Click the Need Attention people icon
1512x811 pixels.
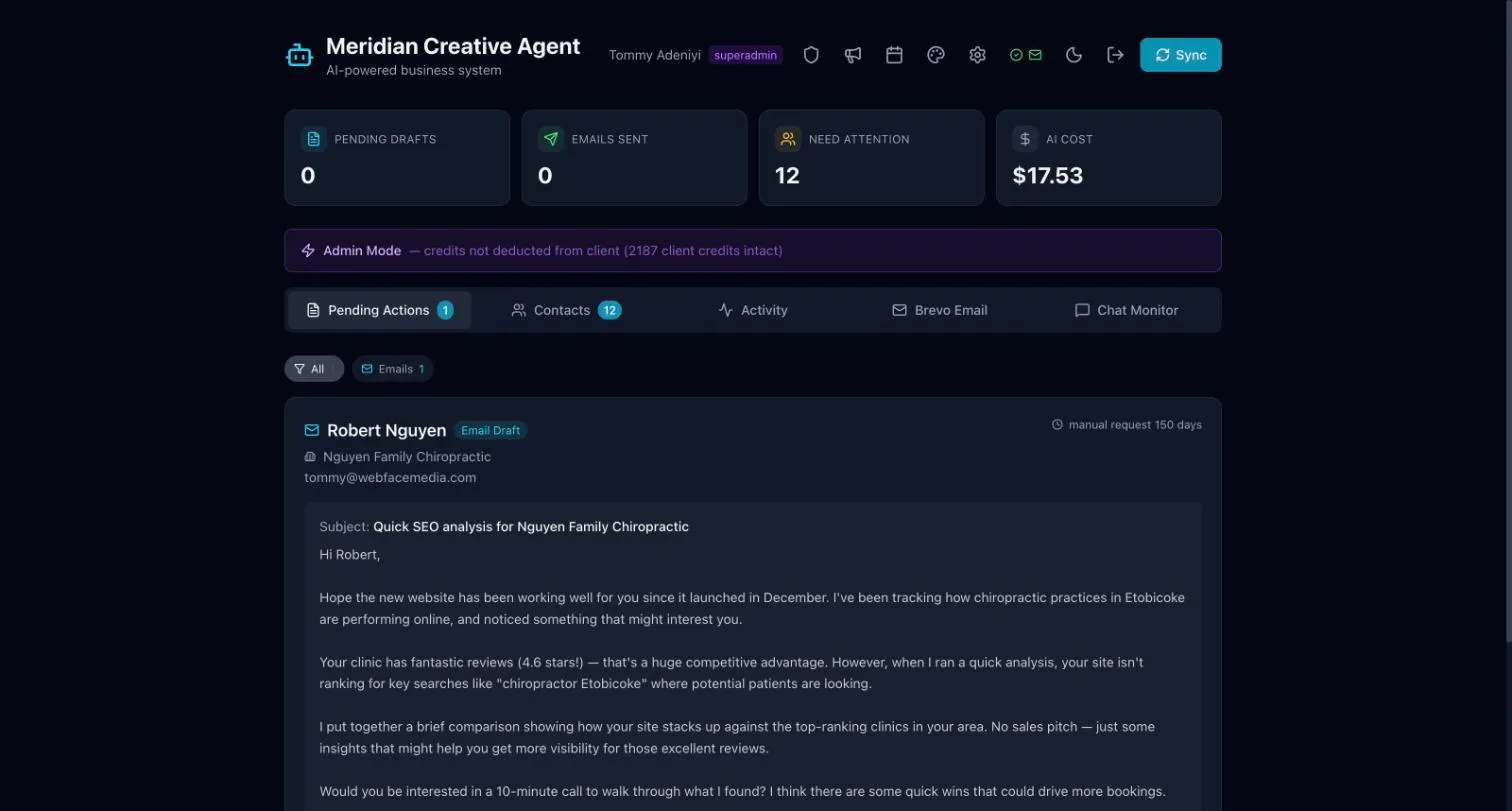click(x=788, y=139)
